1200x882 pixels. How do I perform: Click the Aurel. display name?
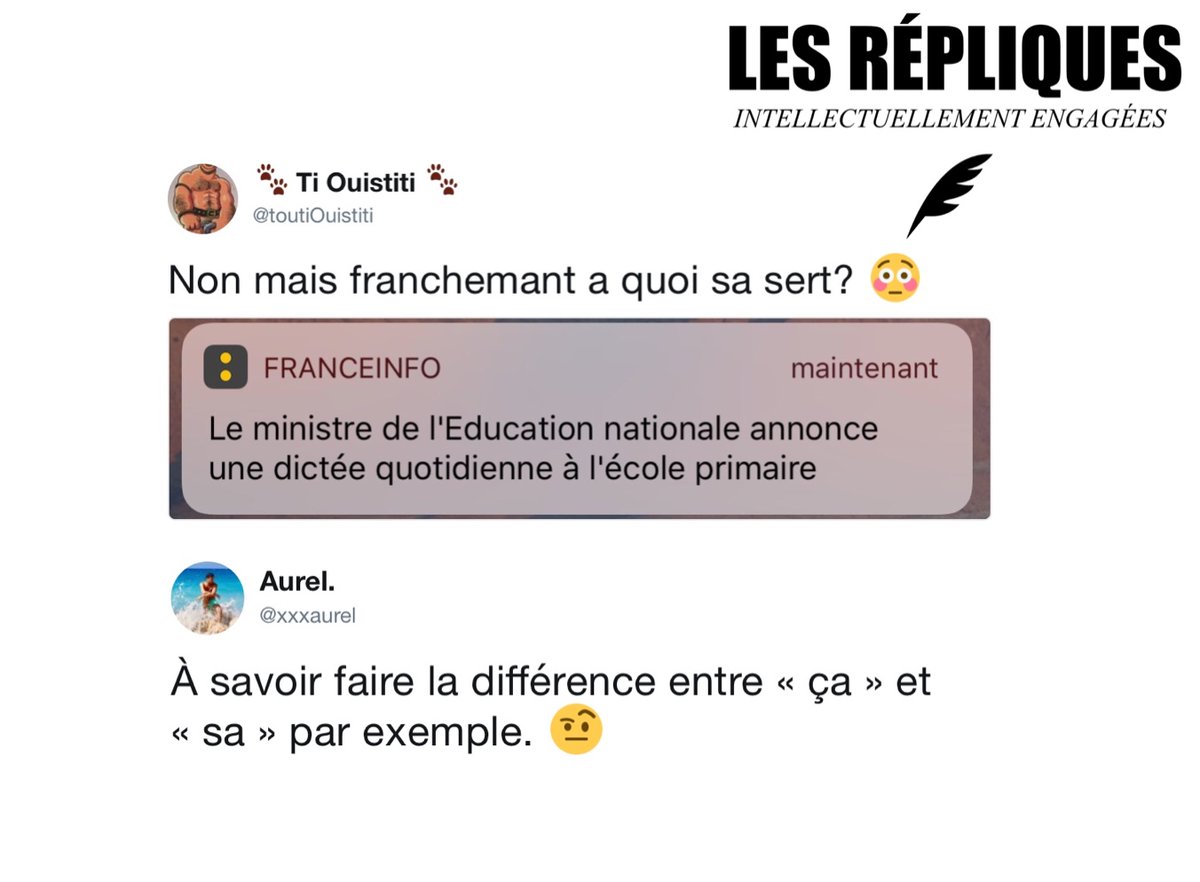(x=297, y=582)
